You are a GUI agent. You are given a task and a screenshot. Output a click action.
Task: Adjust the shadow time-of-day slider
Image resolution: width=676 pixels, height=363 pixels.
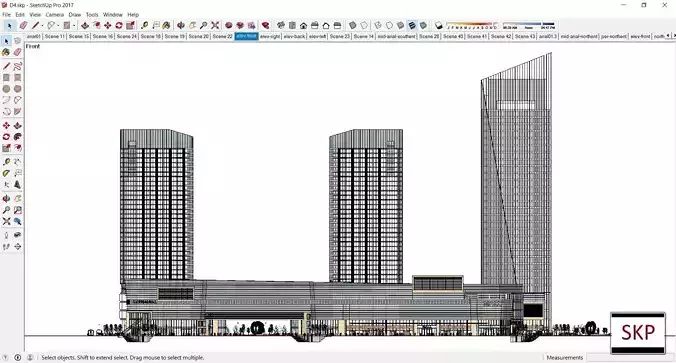point(529,25)
